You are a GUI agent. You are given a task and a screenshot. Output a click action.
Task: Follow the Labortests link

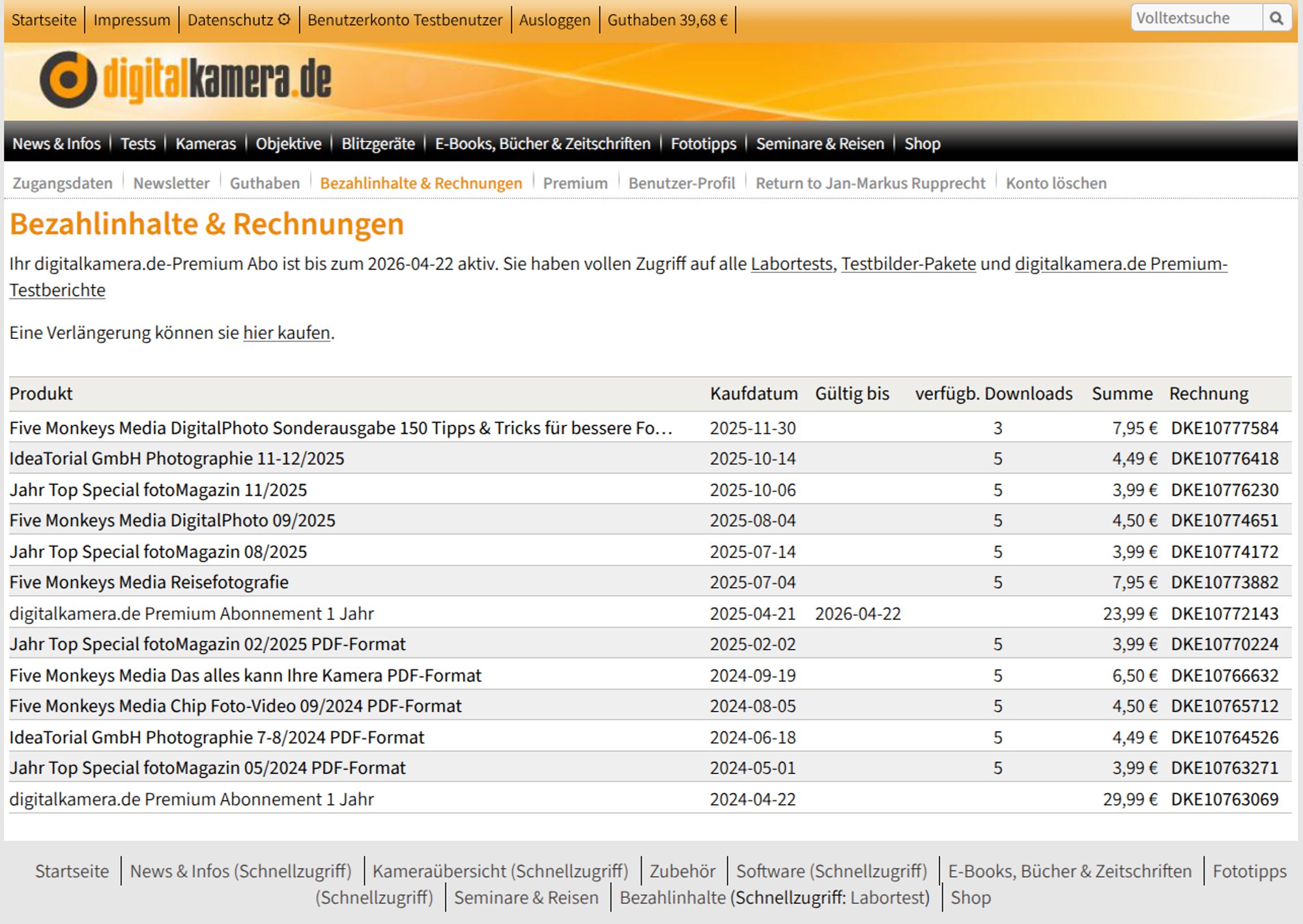point(792,264)
